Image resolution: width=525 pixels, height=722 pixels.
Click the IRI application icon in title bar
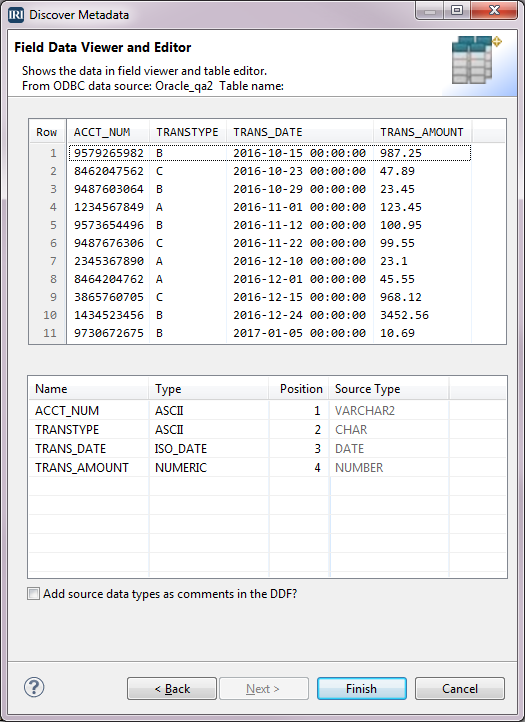point(16,14)
